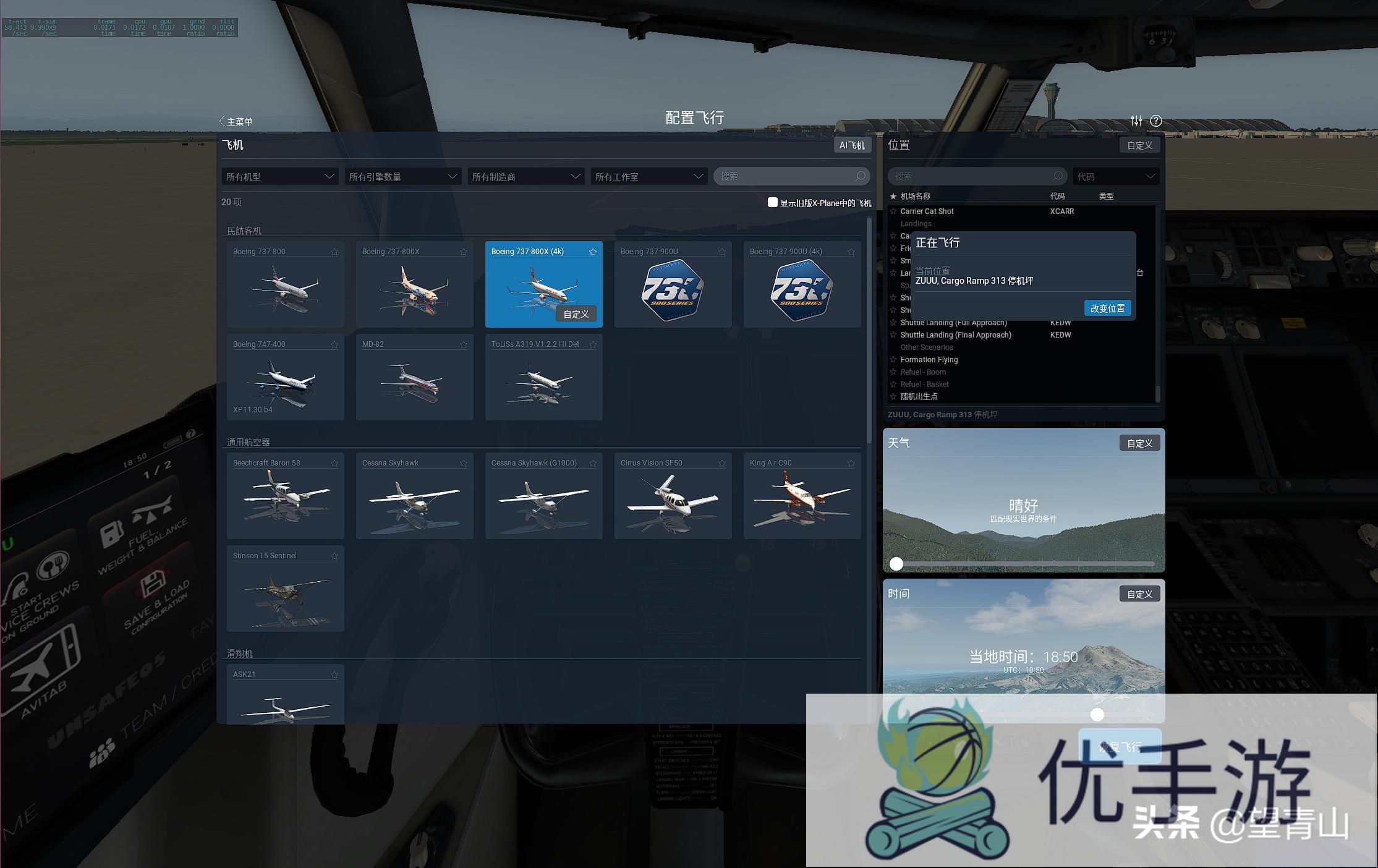Star the Carrier Cat Shot airport row

[x=893, y=211]
